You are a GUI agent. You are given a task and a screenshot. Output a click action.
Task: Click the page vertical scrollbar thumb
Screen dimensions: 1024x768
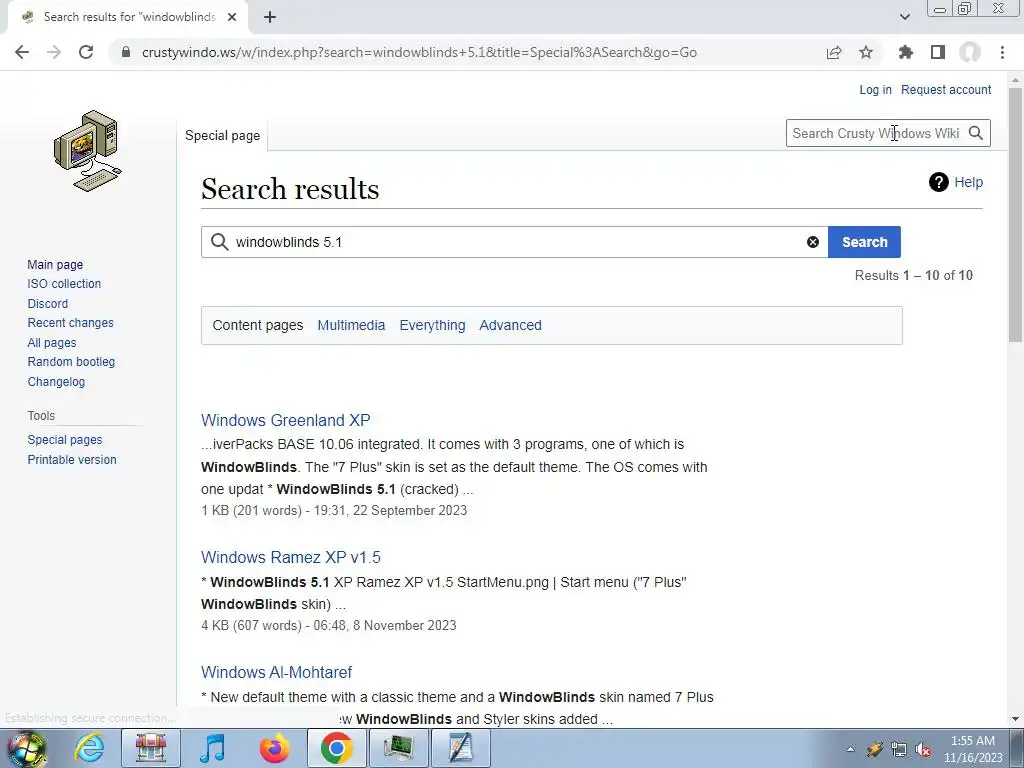(x=1015, y=214)
